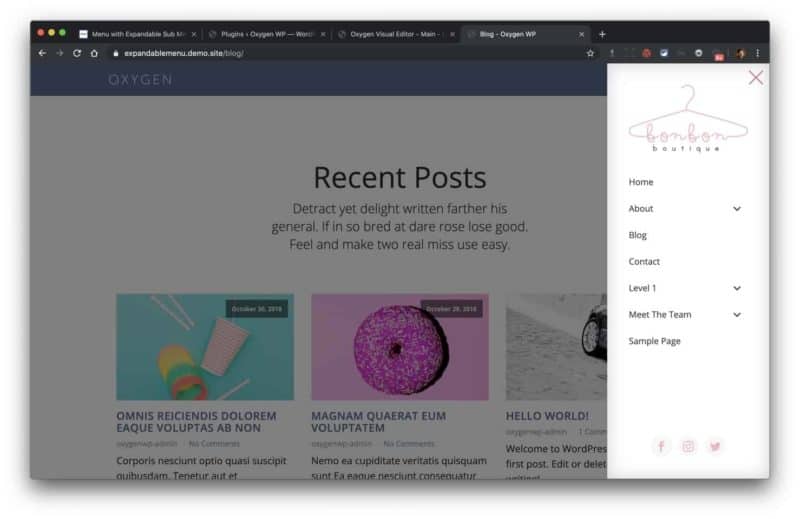This screenshot has width=800, height=519.
Task: Click the macOS yellow minimize window button
Action: pyautogui.click(x=51, y=33)
